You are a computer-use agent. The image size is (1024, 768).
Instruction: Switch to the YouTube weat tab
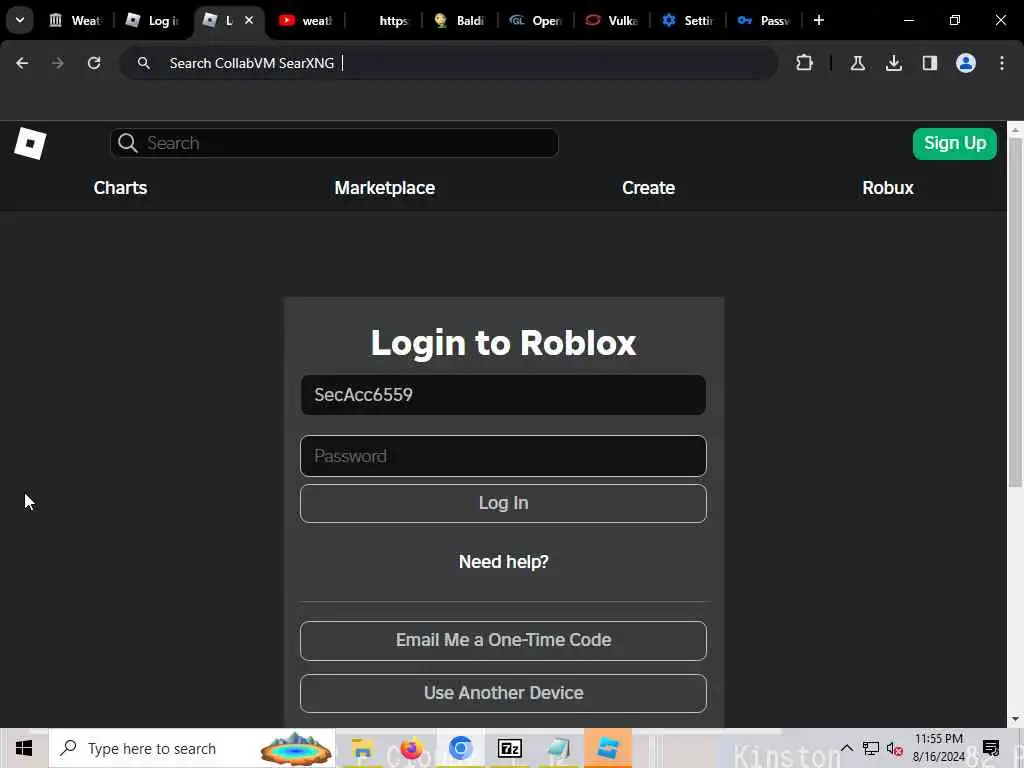tap(306, 20)
